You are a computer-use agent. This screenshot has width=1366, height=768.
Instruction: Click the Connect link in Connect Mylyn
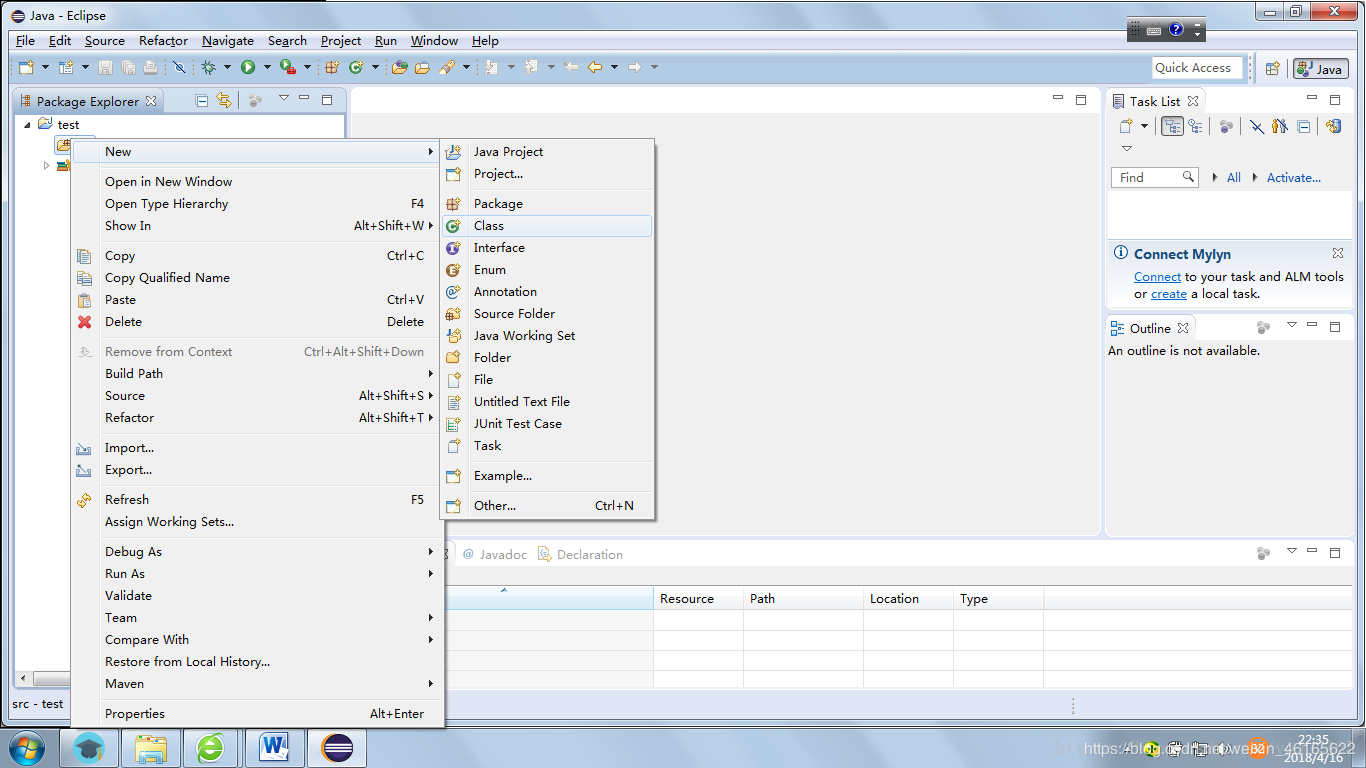[x=1157, y=277]
